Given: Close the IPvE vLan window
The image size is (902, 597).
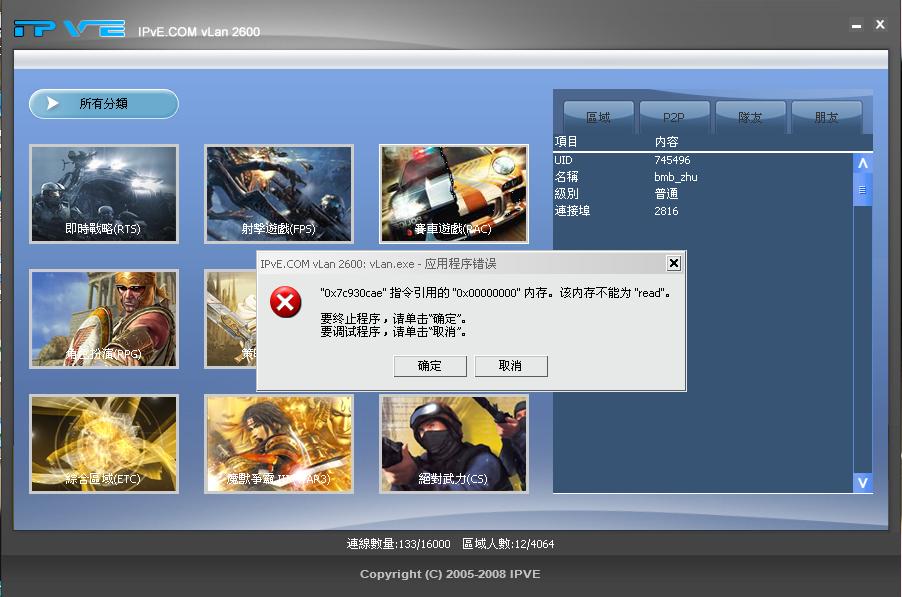Looking at the screenshot, I should (x=880, y=25).
